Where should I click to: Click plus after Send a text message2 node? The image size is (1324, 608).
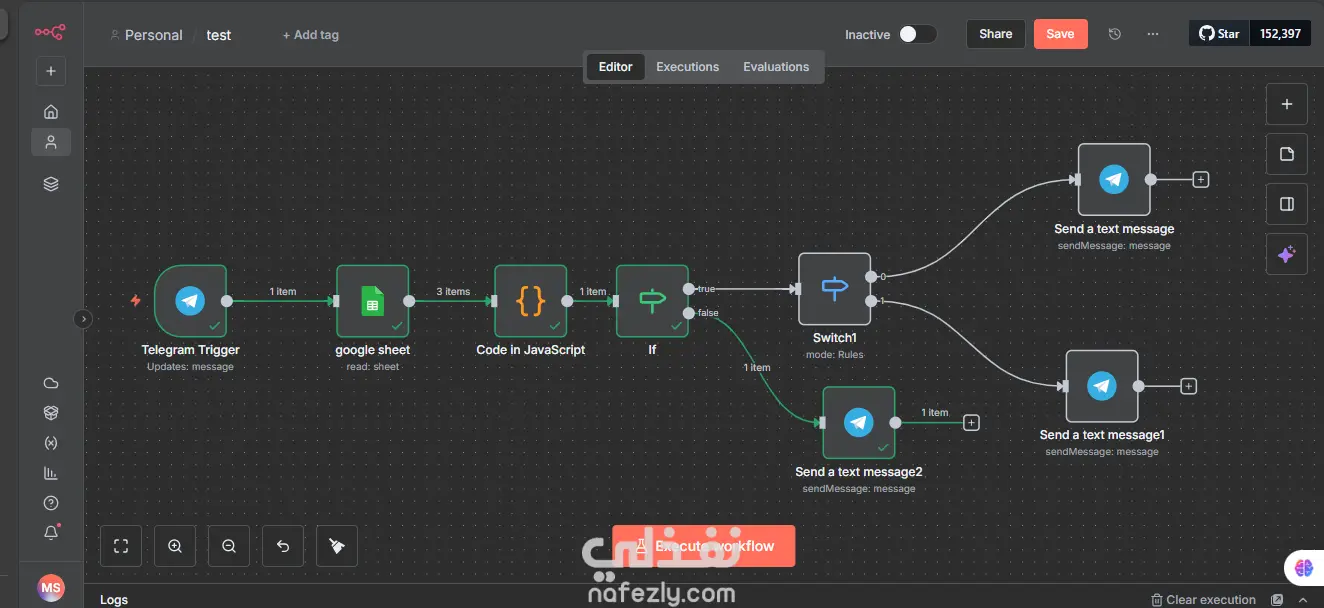coord(970,423)
